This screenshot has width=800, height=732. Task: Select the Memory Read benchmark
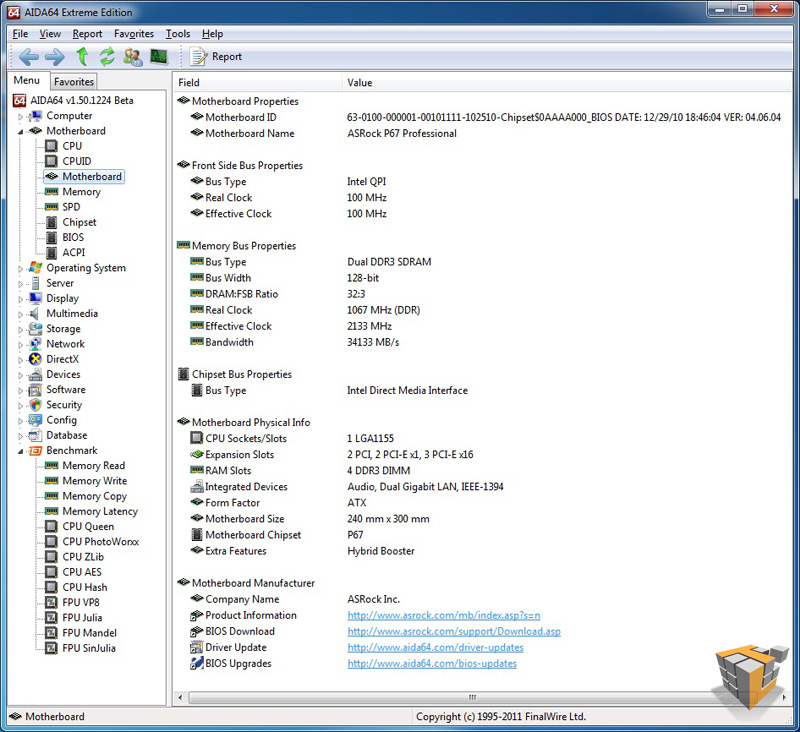pyautogui.click(x=93, y=466)
